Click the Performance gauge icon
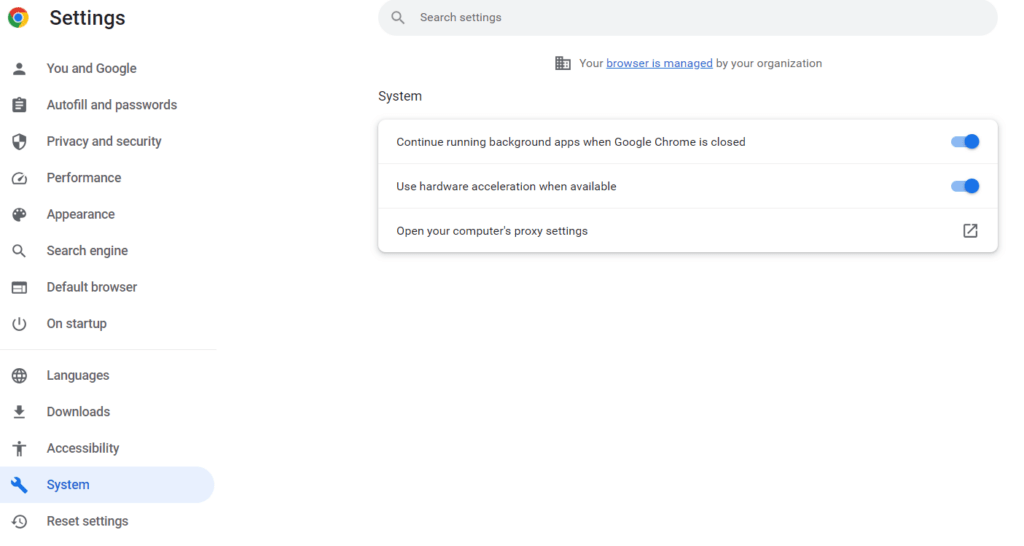The width and height of the screenshot is (1024, 546). (x=19, y=178)
